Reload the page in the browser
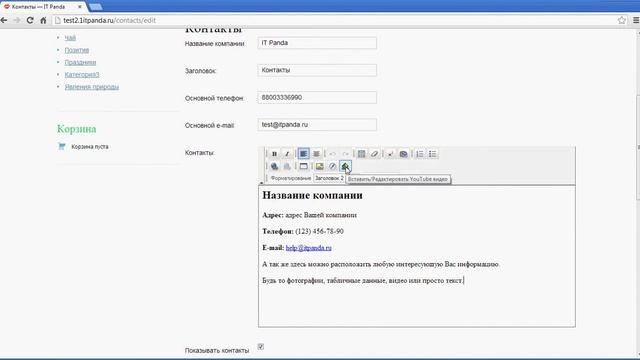This screenshot has height=360, width=640. pyautogui.click(x=30, y=20)
